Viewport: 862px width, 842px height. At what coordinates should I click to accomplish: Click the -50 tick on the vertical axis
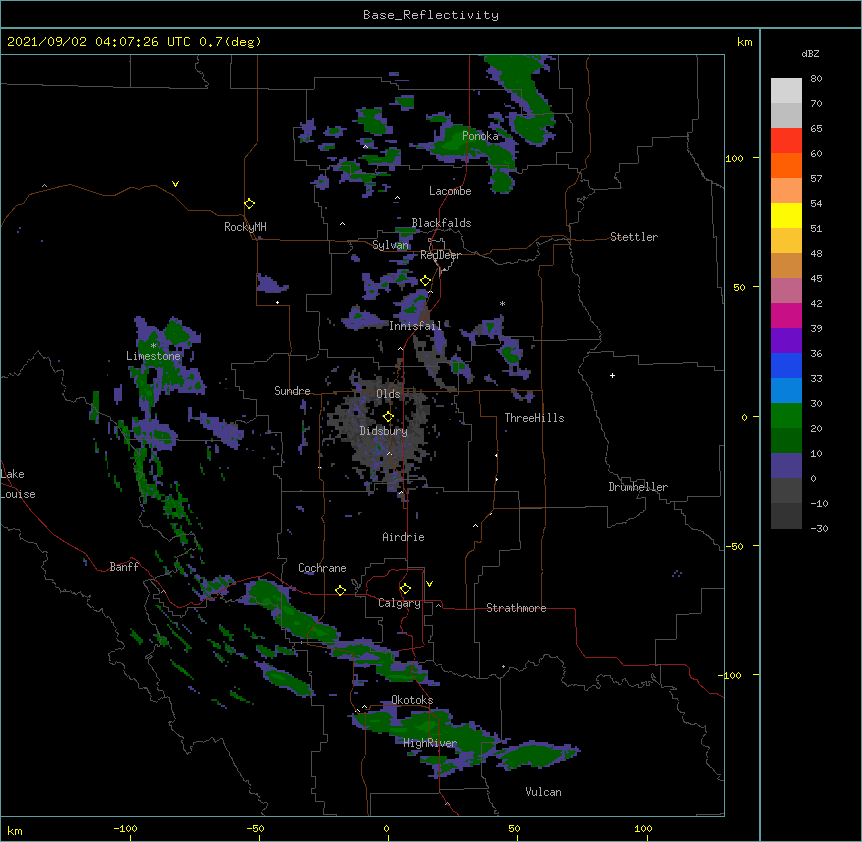tap(734, 546)
